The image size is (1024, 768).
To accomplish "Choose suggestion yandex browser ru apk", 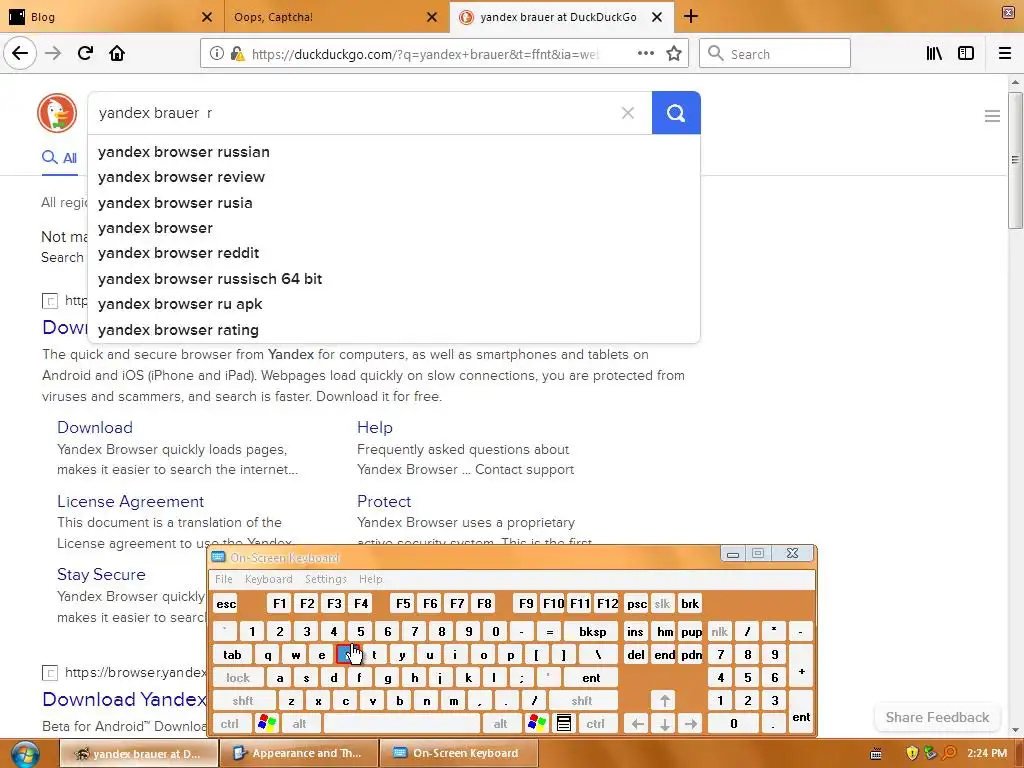I will click(x=394, y=304).
